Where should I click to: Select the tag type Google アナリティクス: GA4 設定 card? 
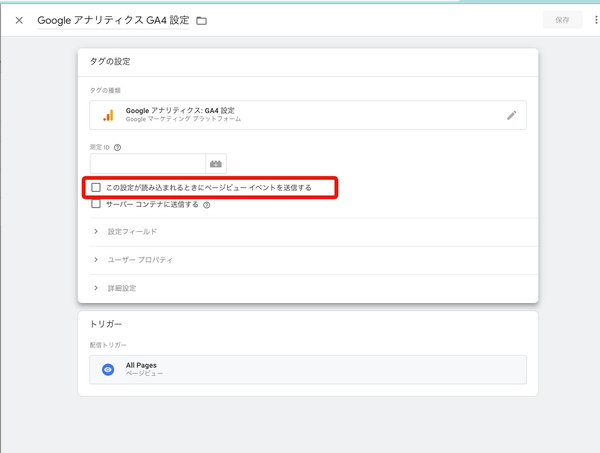click(308, 115)
